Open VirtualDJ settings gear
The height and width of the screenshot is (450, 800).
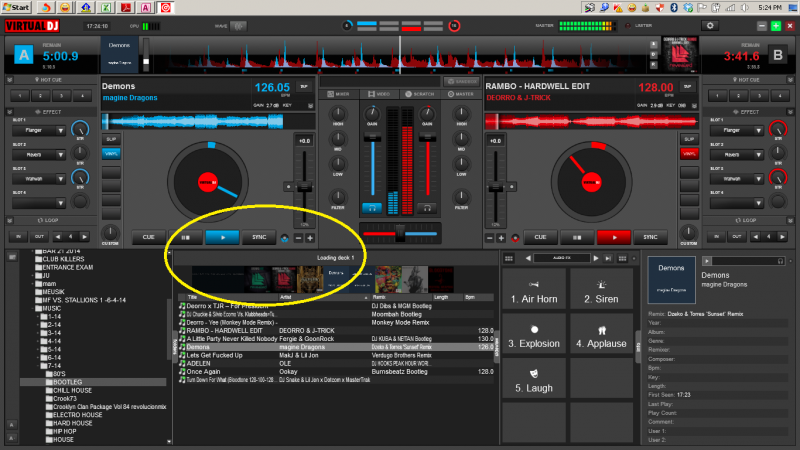click(x=710, y=26)
